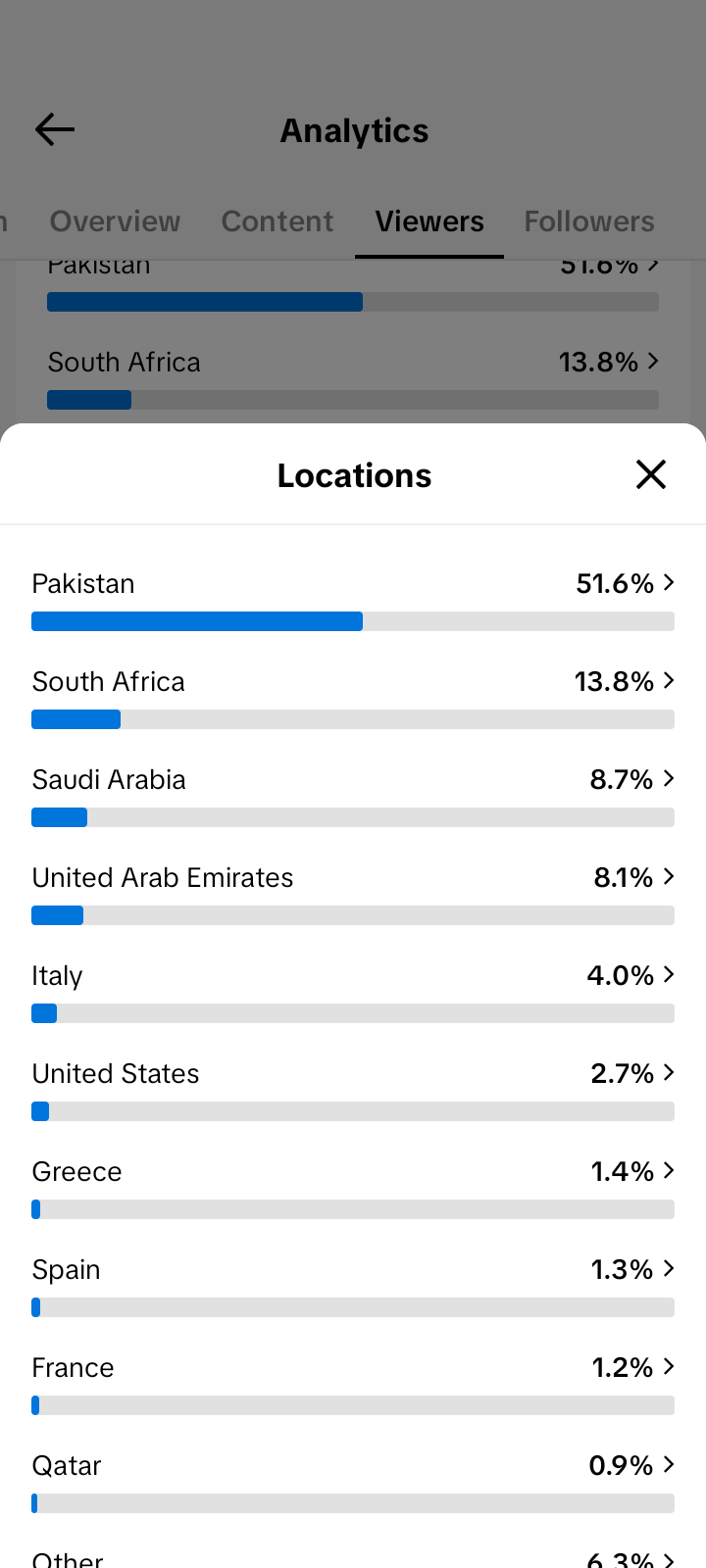This screenshot has height=1568, width=706.
Task: Select the Viewers tab
Action: coord(429,221)
